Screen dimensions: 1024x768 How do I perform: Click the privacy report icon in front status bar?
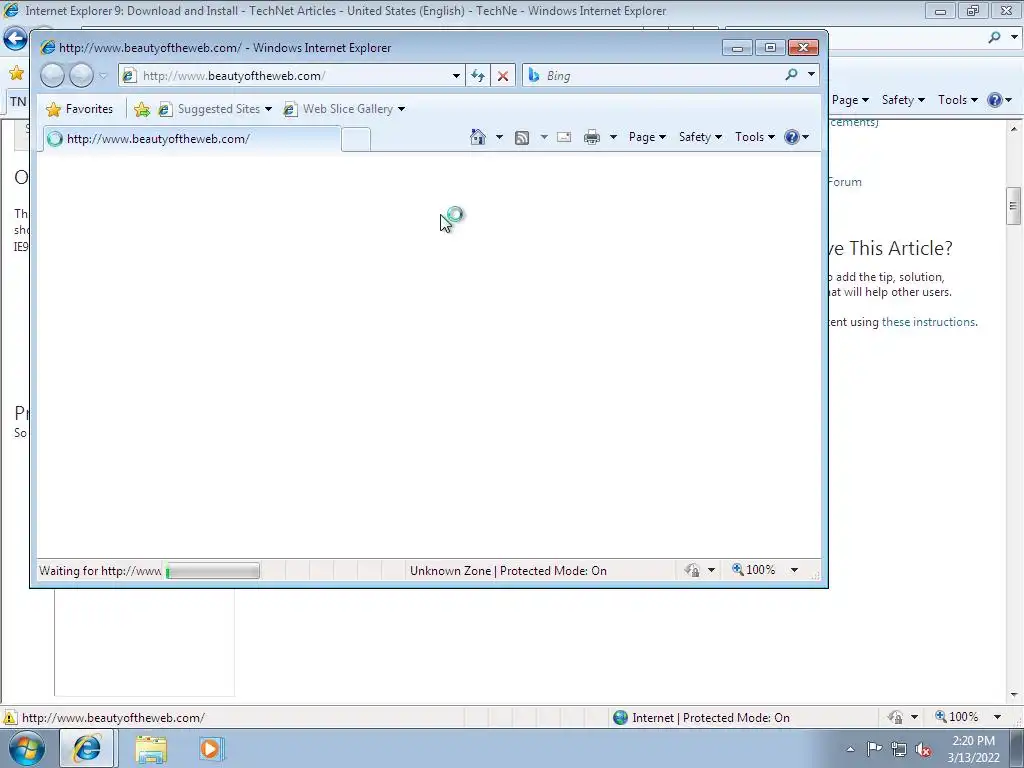click(x=692, y=570)
